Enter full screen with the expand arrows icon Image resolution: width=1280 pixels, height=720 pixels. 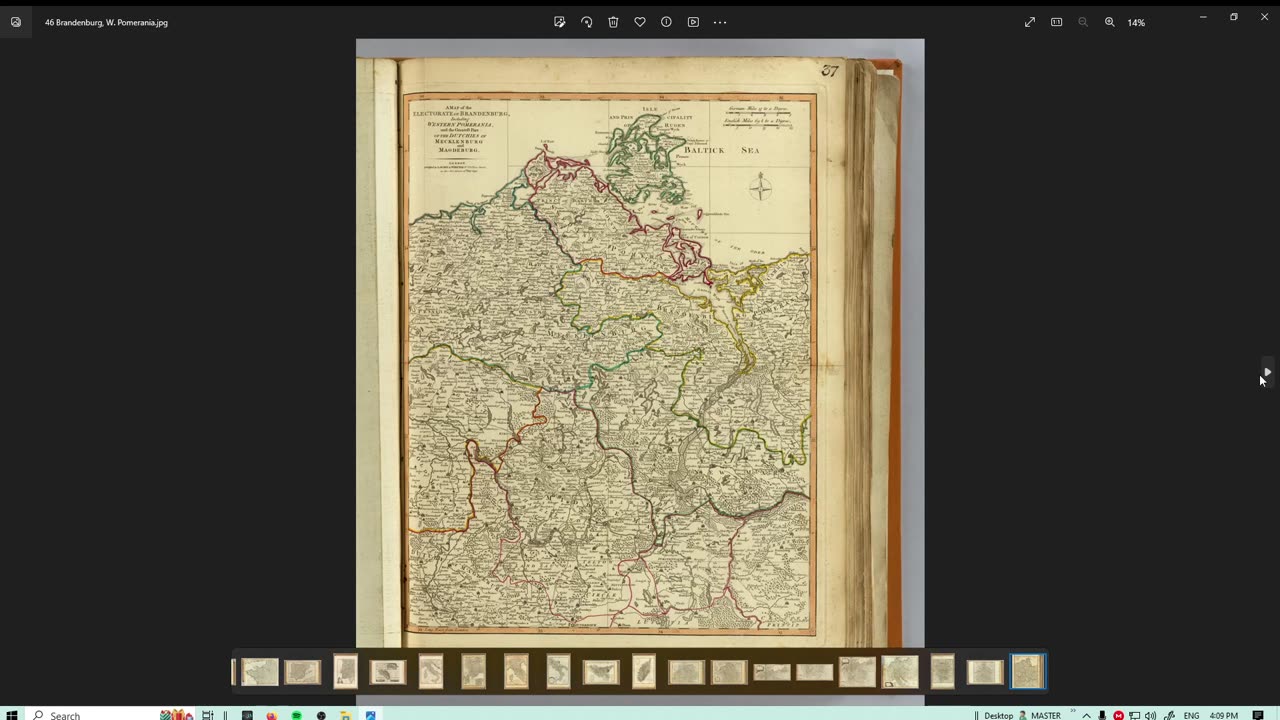coord(1030,22)
